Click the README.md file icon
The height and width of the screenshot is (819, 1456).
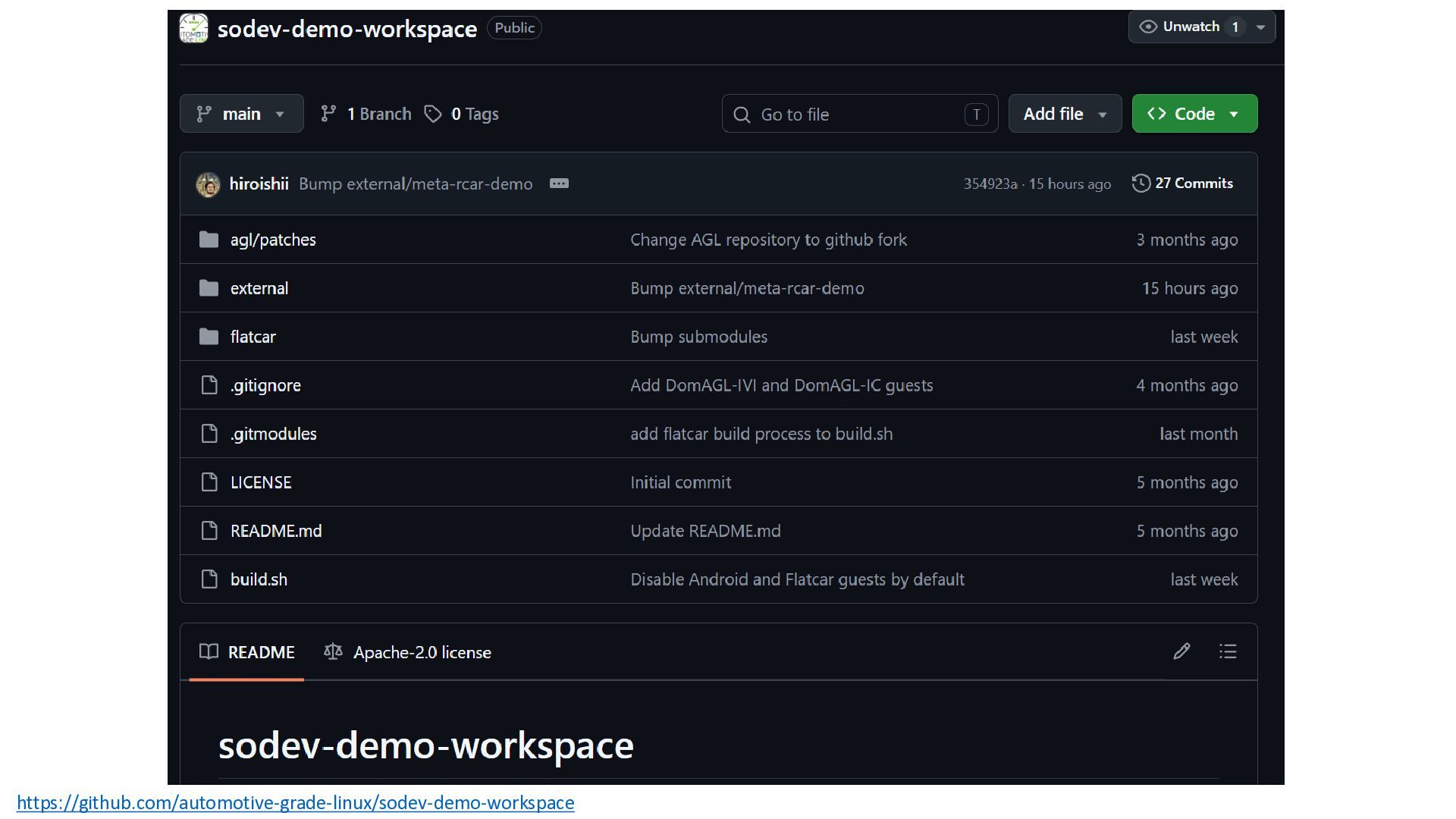tap(209, 531)
